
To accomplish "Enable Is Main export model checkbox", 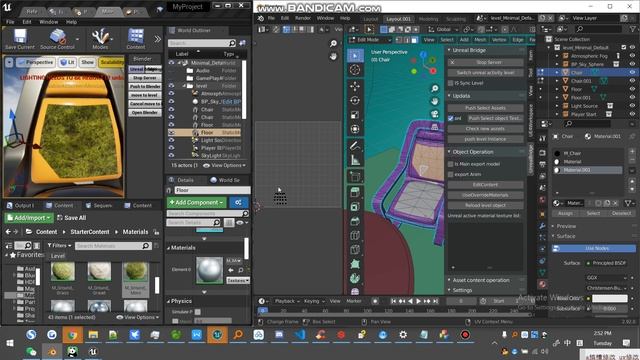I will coord(451,164).
